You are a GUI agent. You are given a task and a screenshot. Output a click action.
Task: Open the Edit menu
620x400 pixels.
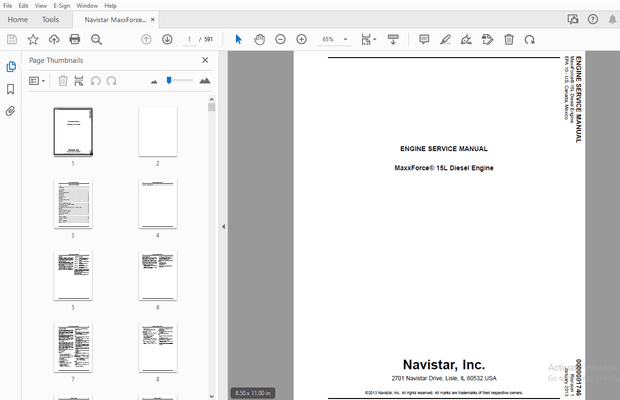[23, 6]
